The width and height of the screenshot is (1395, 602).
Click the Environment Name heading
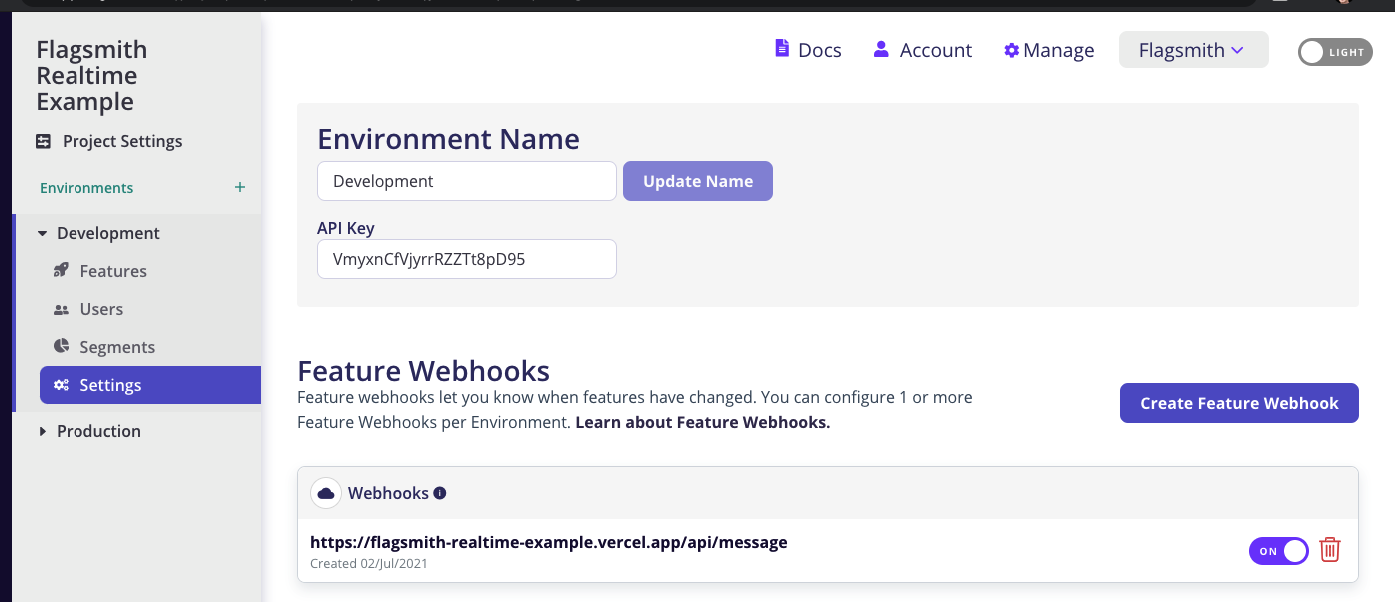point(449,139)
